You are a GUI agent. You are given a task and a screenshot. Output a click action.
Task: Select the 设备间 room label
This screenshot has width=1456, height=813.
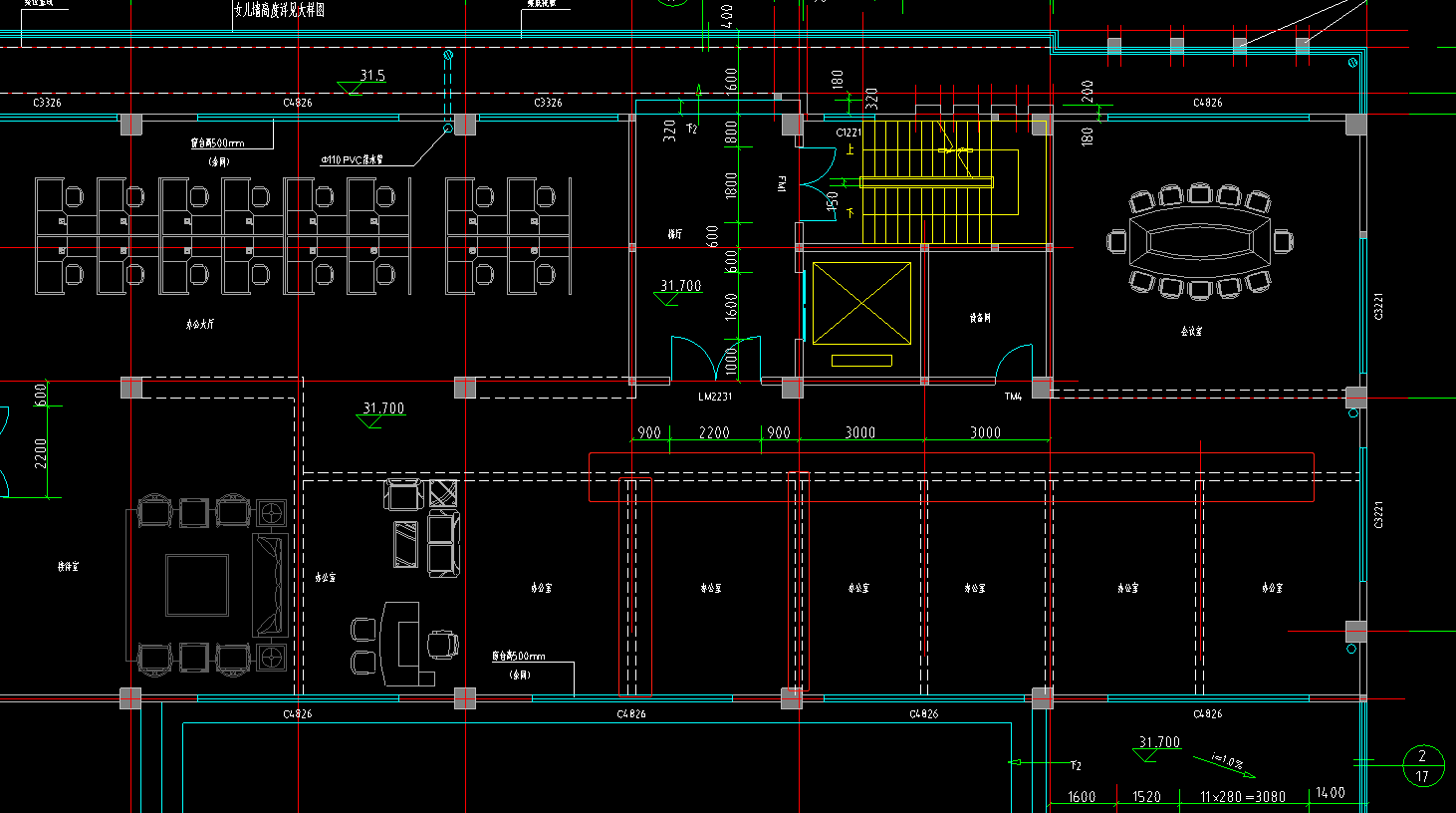[x=980, y=319]
